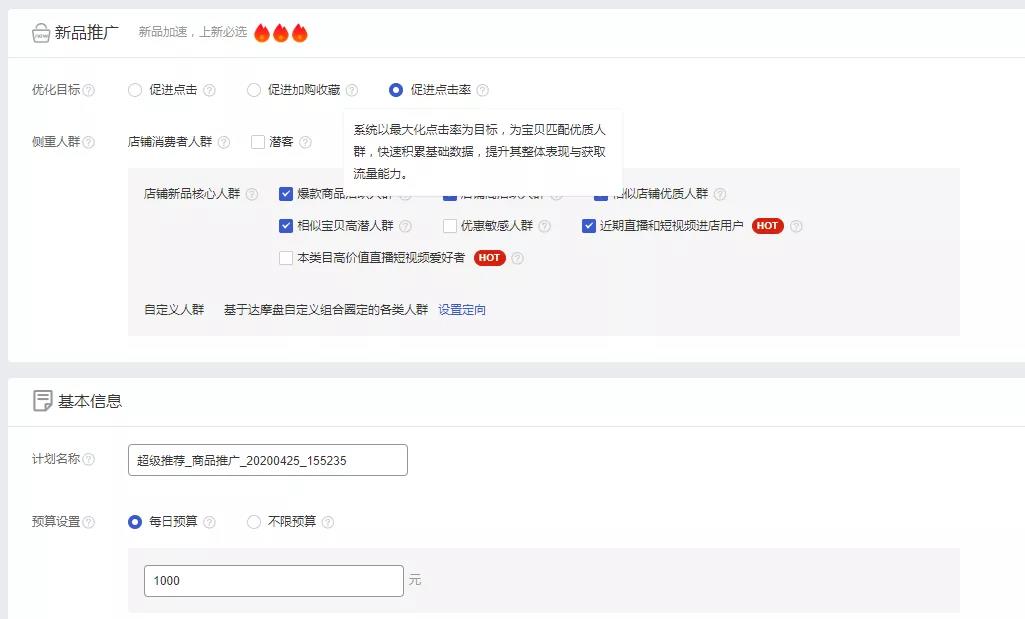The width and height of the screenshot is (1025, 619).
Task: Enable 本类目高价值直播短视频爱好者 checkbox
Action: point(286,258)
